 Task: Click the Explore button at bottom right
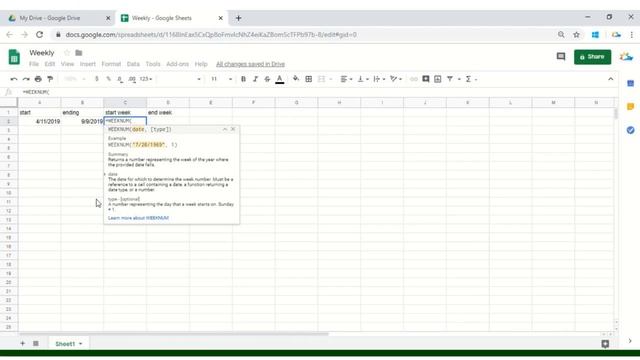[x=605, y=344]
